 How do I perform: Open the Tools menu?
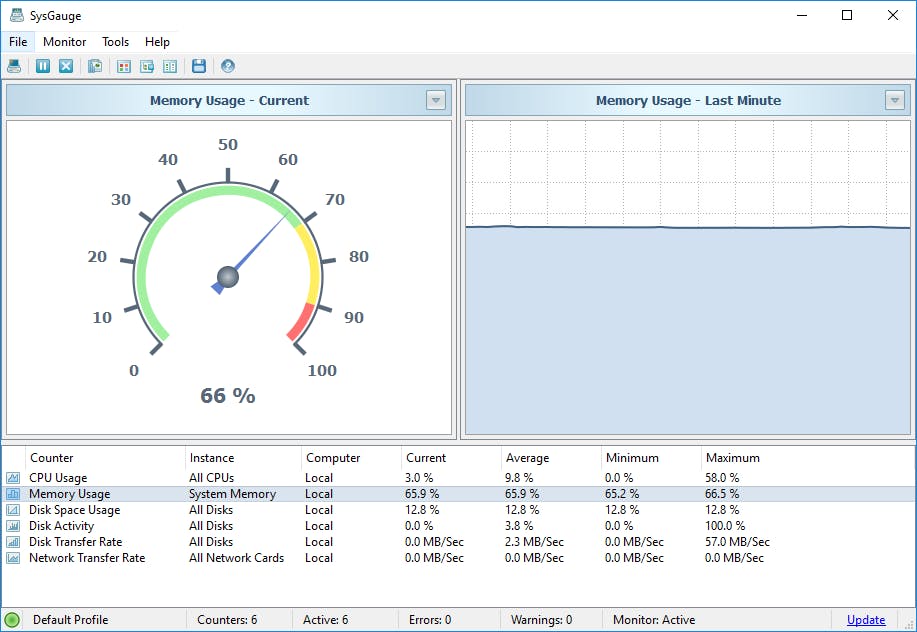click(x=115, y=42)
